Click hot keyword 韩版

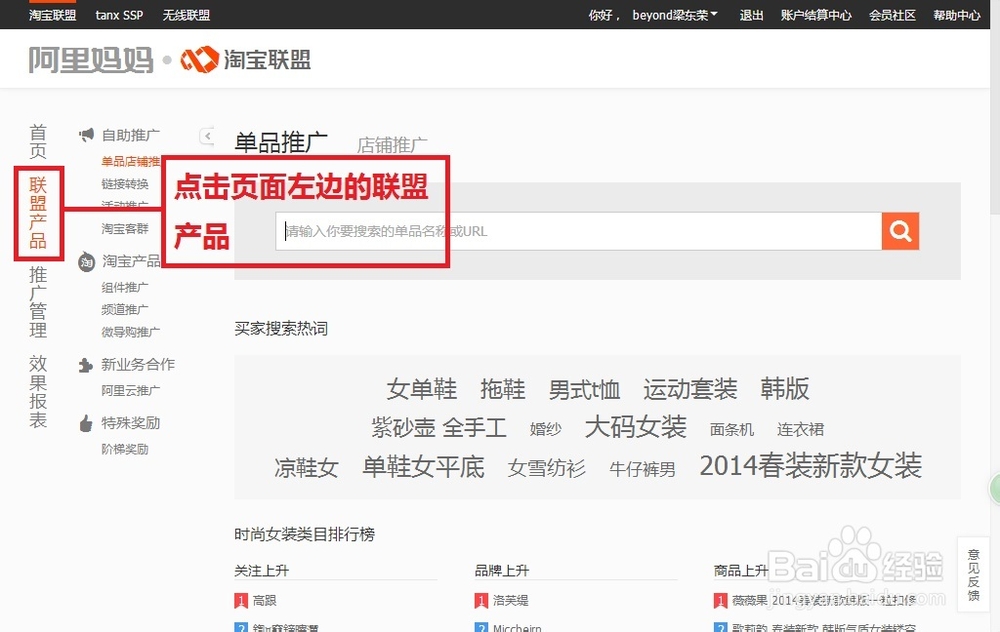784,388
